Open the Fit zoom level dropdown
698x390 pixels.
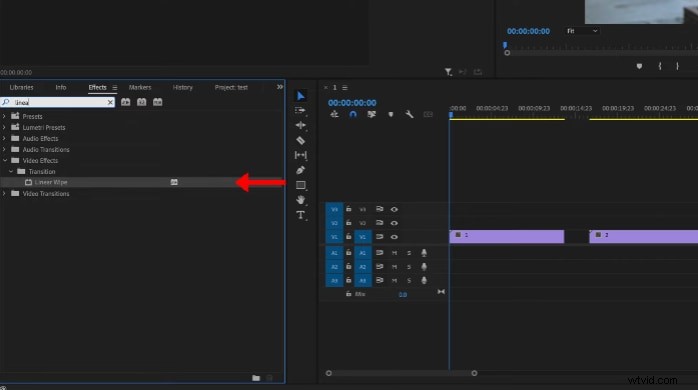click(x=581, y=31)
